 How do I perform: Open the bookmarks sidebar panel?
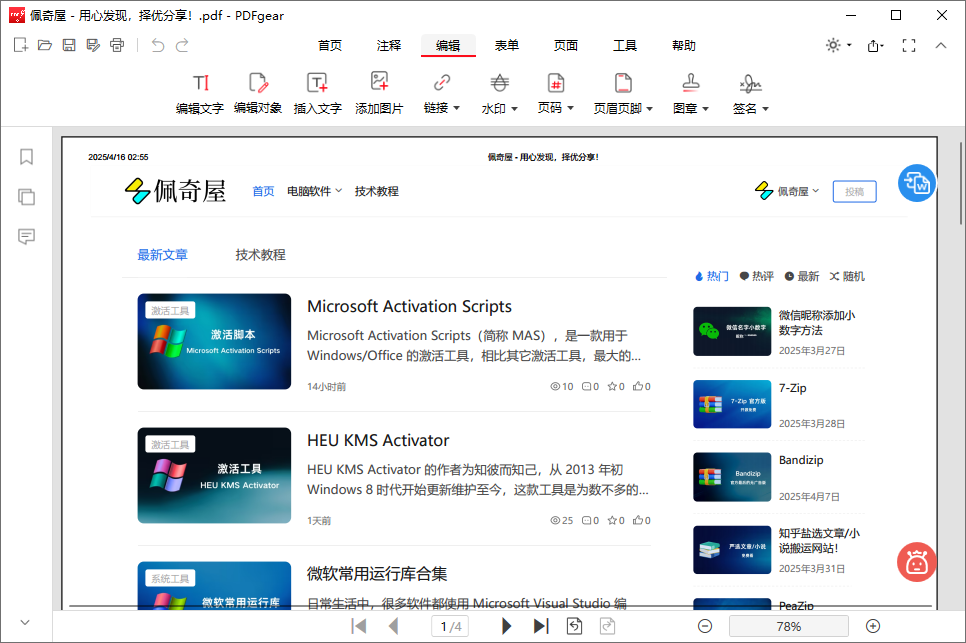point(26,156)
